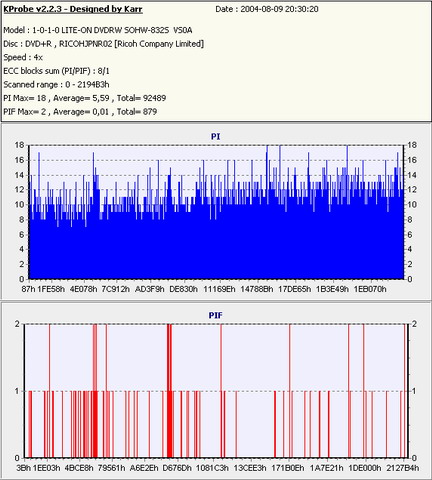Click the 18 value on PI left axis
Viewport: 432px width, 480px height.
[x=19, y=145]
